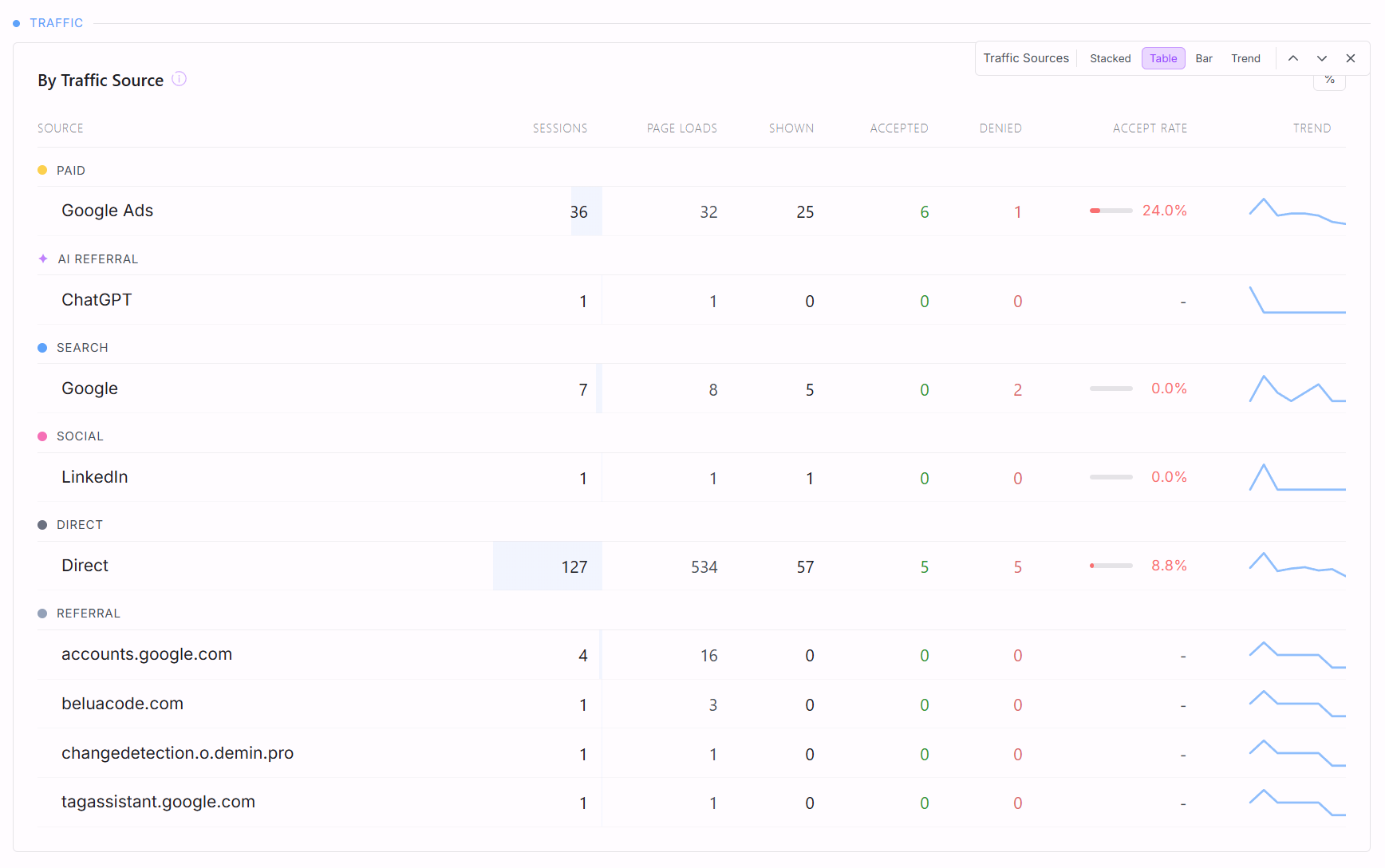Sort by the Page Loads column header
This screenshot has width=1385, height=868.
(682, 128)
